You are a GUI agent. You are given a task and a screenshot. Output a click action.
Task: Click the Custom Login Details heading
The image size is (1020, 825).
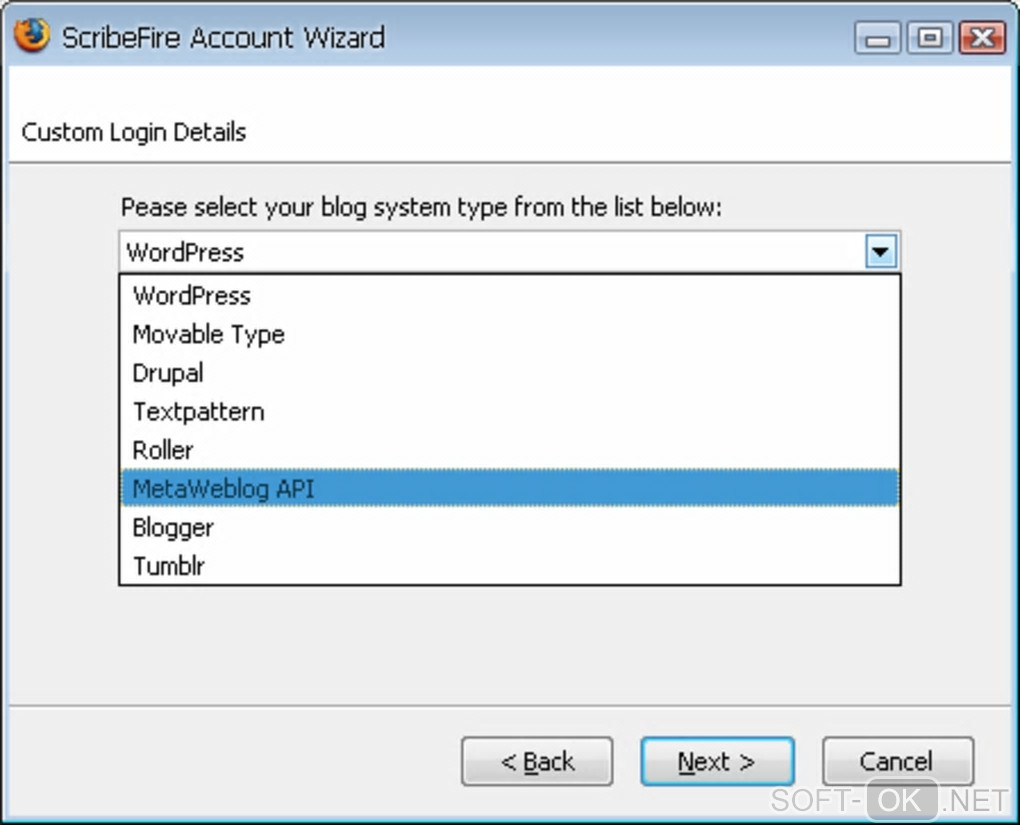point(134,132)
